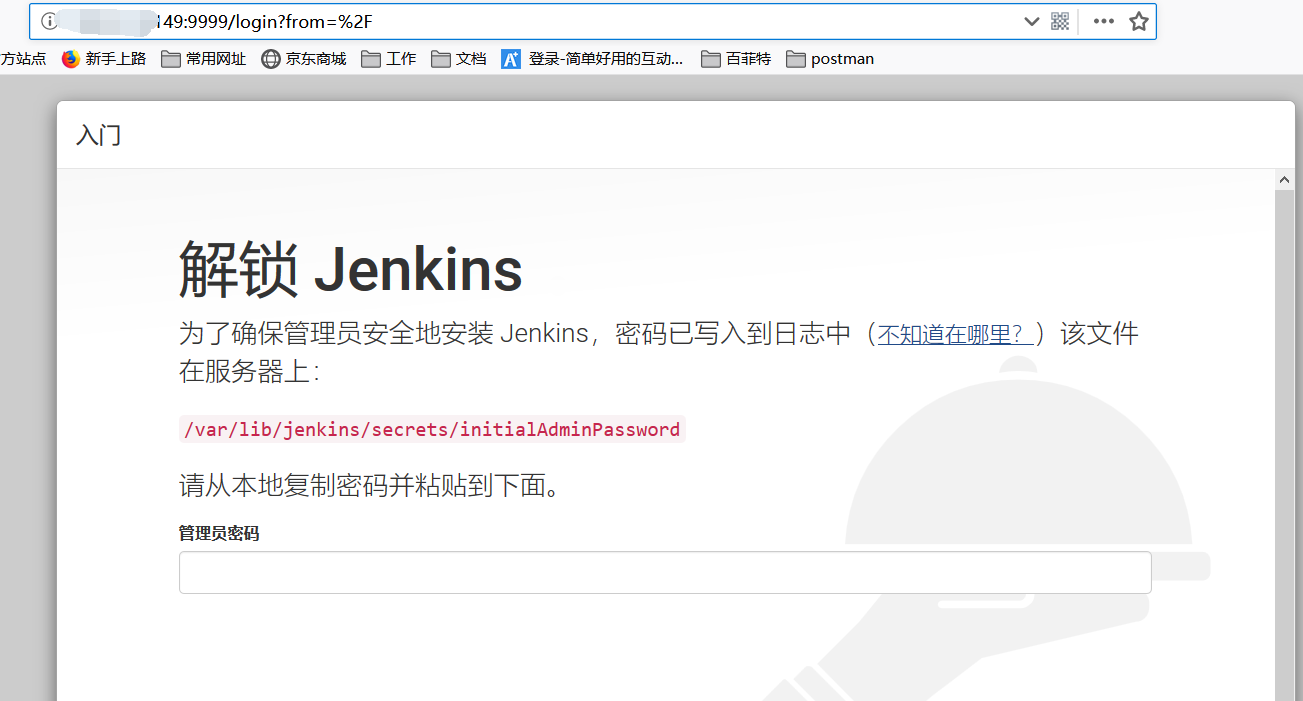Bookmark this page with the star icon

1139,21
